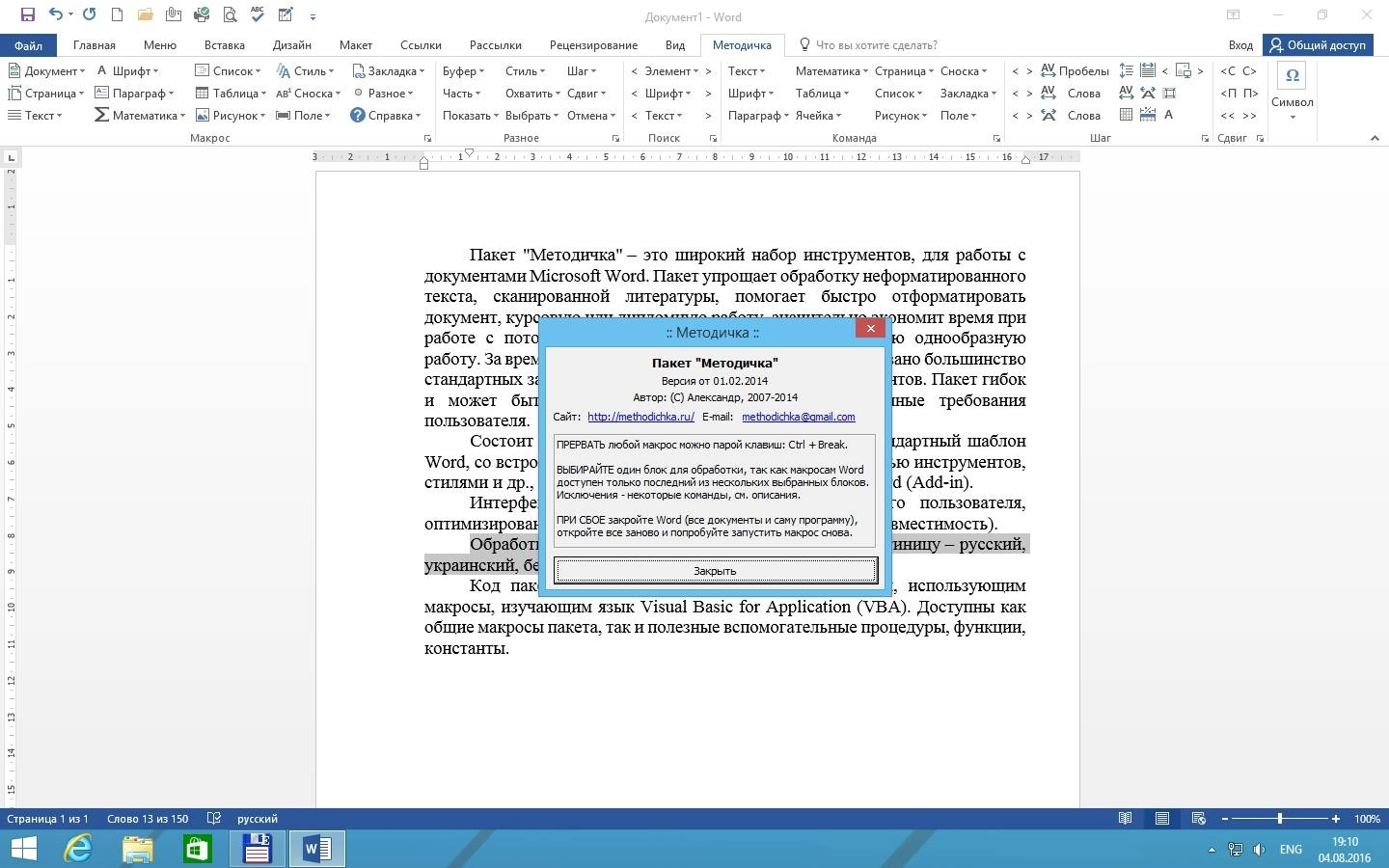Screen dimensions: 1389x868
Task: Expand the Показать dropdown
Action: click(470, 115)
